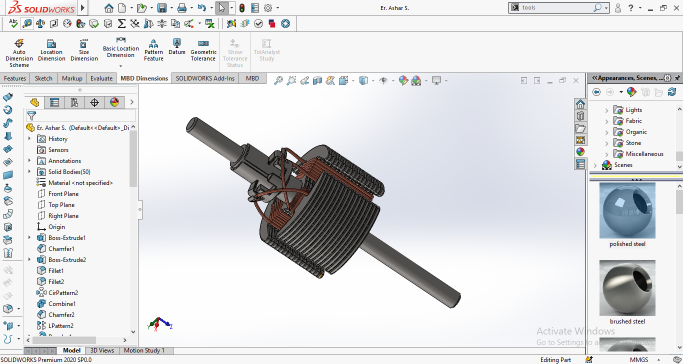Click the Save icon in title toolbar
The image size is (683, 364).
(x=162, y=8)
